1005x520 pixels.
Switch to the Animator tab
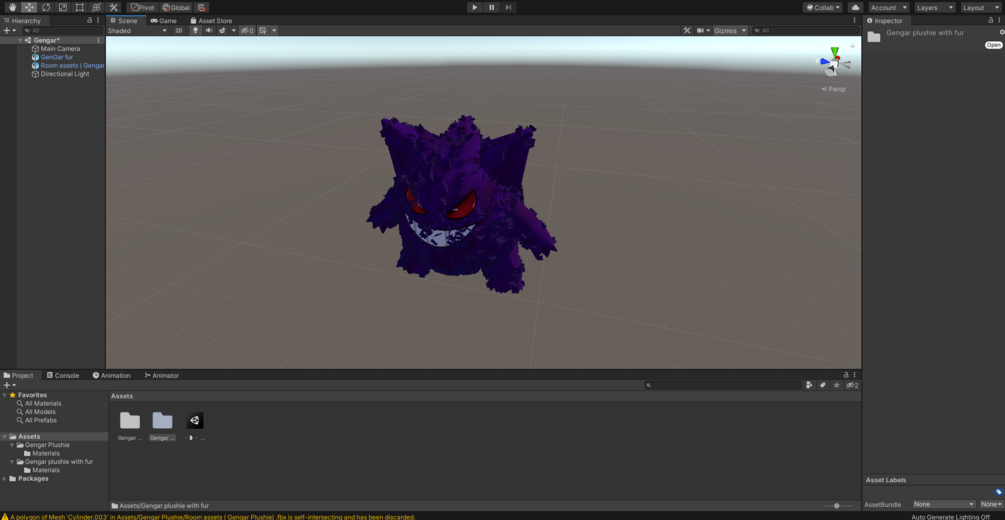pyautogui.click(x=162, y=375)
